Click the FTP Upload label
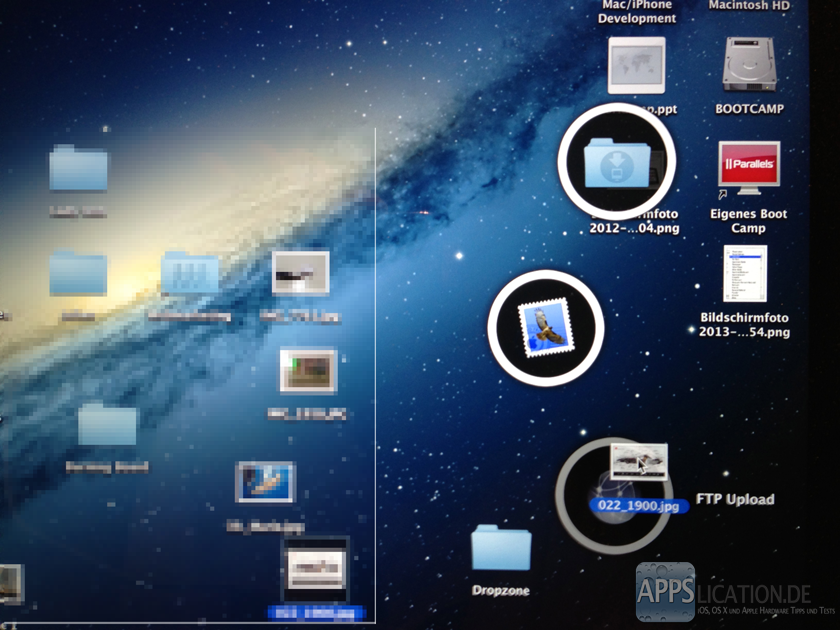840x630 pixels. (x=735, y=499)
